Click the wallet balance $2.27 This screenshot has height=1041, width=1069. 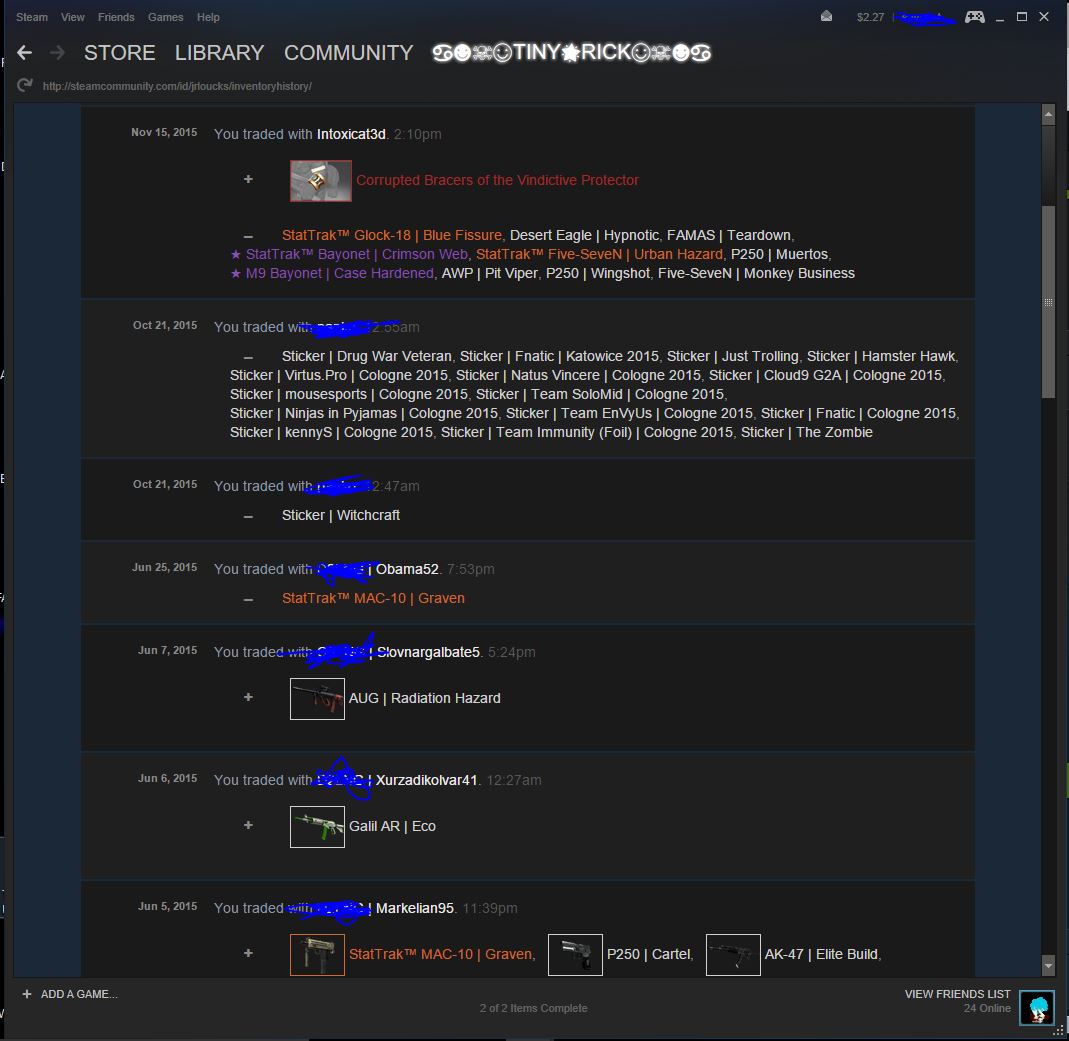pos(870,17)
